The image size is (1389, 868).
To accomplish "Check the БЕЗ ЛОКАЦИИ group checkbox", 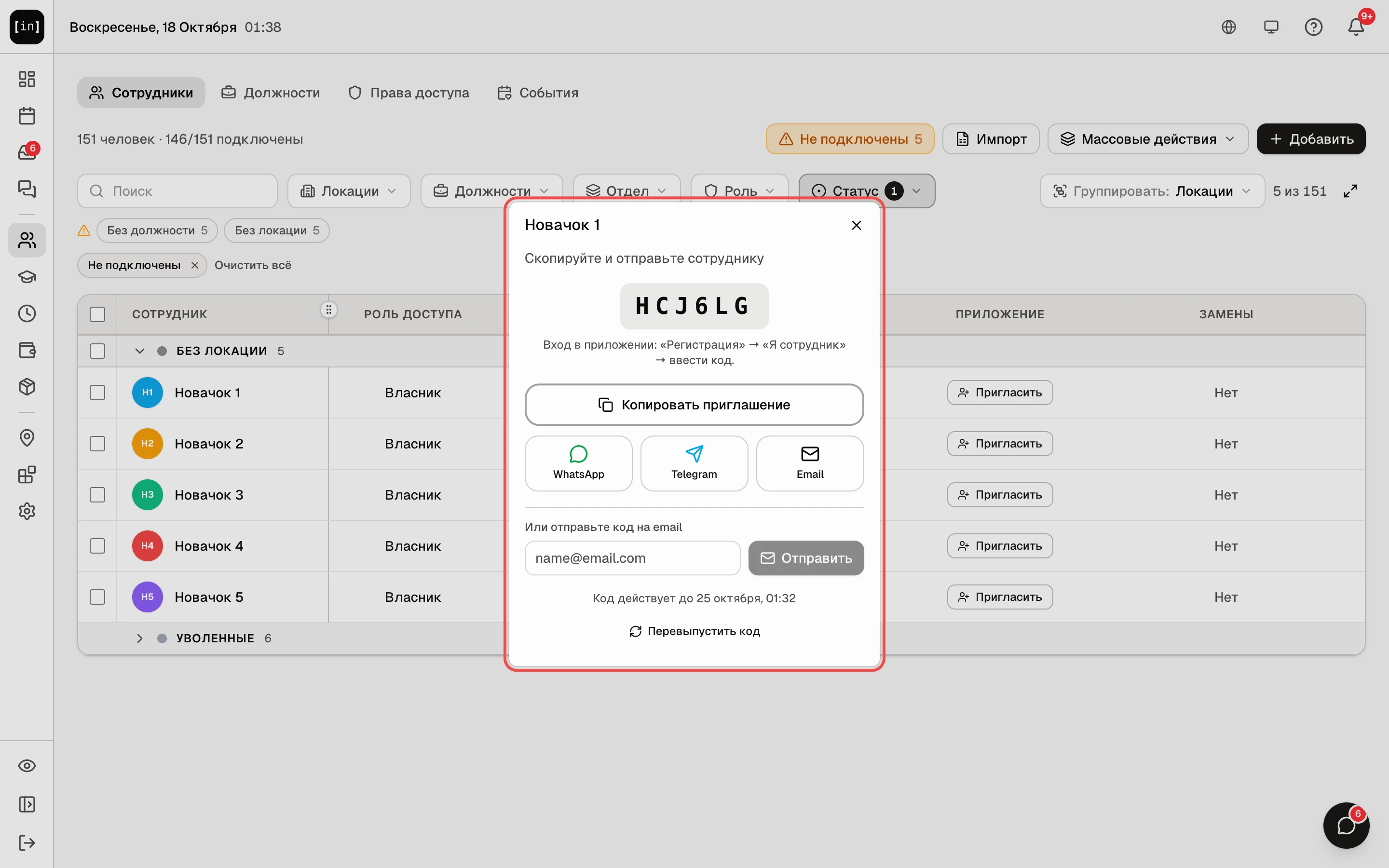I will coord(97,351).
